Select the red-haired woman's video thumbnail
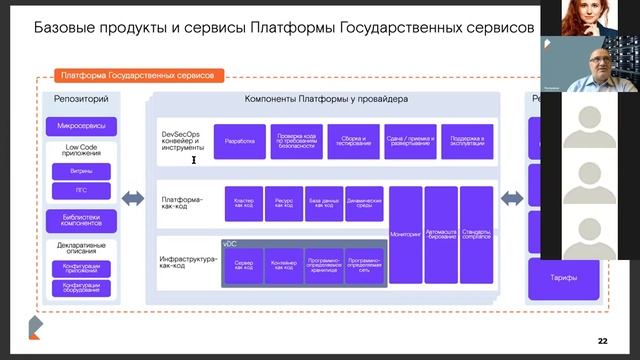Viewport: 640px width, 360px height. pos(589,18)
